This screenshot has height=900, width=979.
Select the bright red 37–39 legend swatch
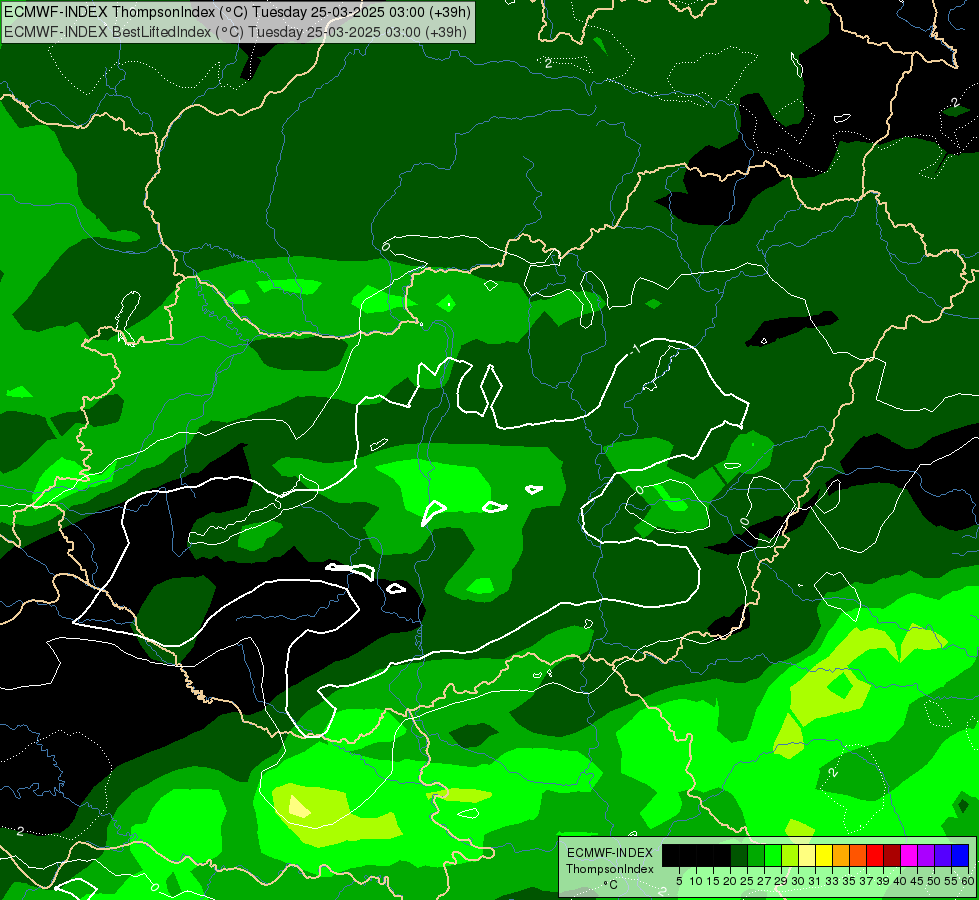pos(875,855)
